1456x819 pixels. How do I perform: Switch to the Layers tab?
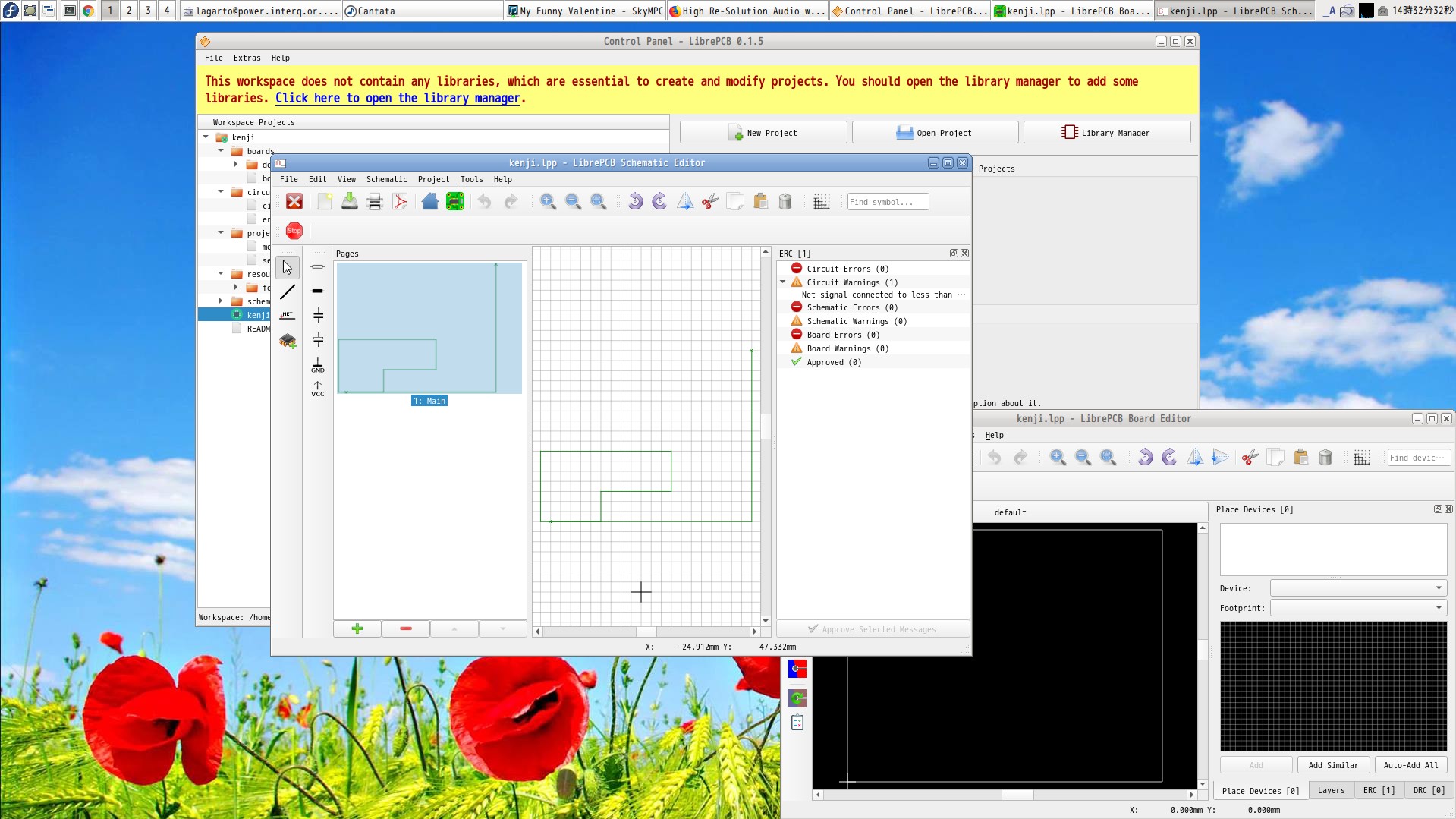click(x=1331, y=791)
